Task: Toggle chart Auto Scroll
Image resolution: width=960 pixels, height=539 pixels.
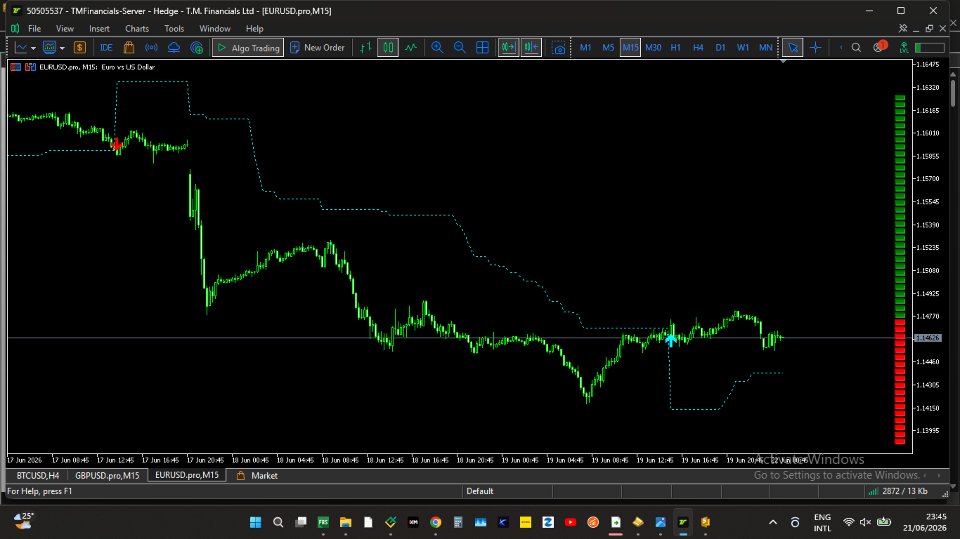Action: click(x=508, y=47)
